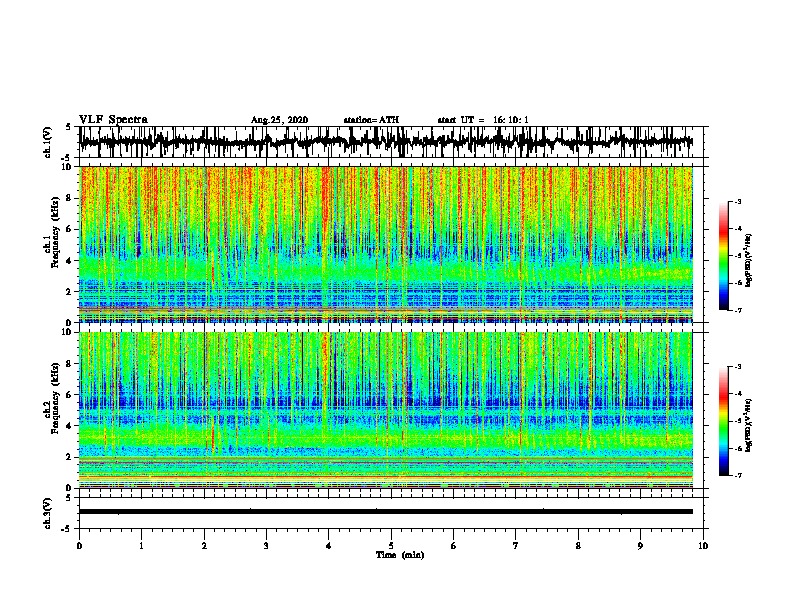
Task: Click the "-7" label on ch.2 color scale
Action: point(738,475)
